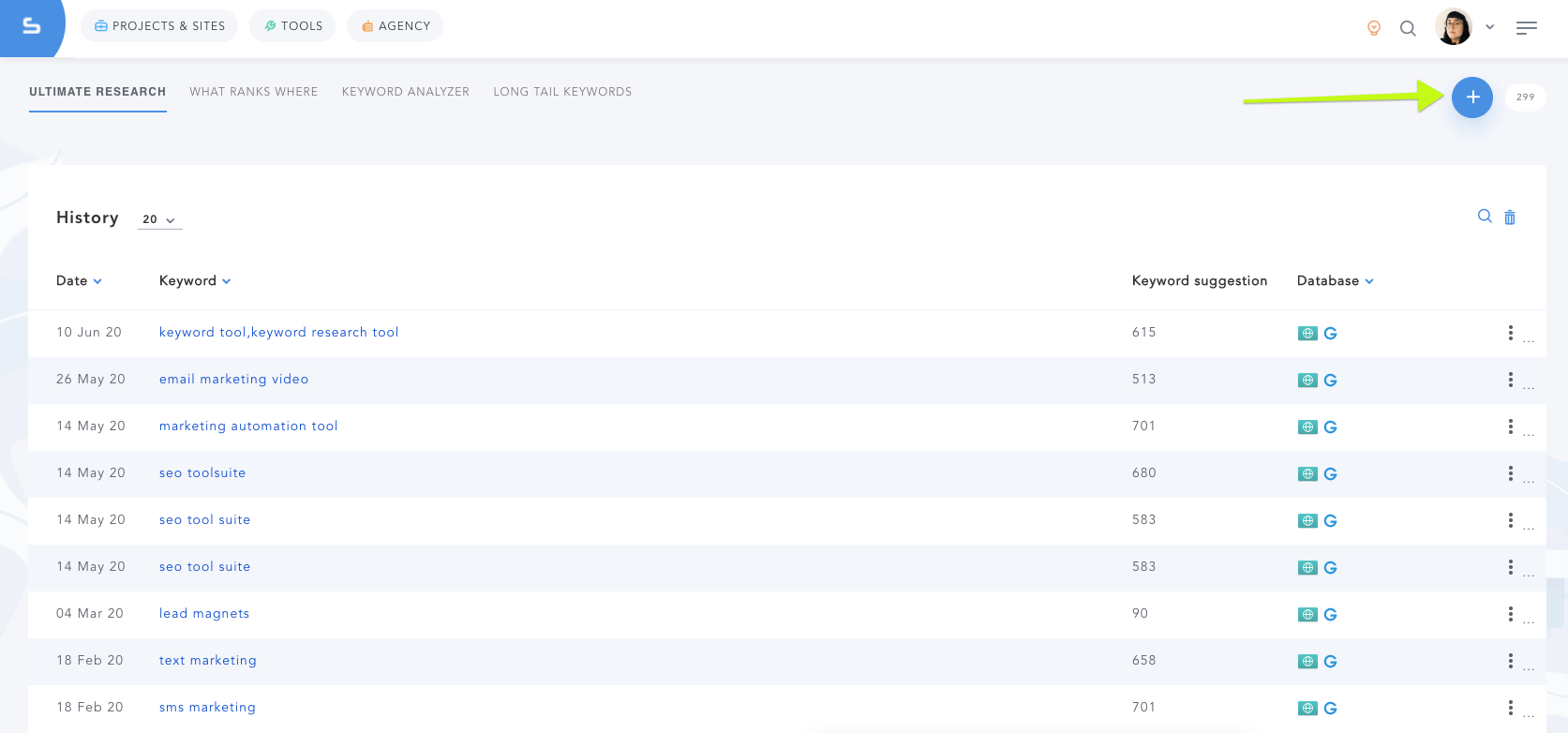Image resolution: width=1568 pixels, height=733 pixels.
Task: Open the 'sms marketing' result
Action: pyautogui.click(x=207, y=708)
